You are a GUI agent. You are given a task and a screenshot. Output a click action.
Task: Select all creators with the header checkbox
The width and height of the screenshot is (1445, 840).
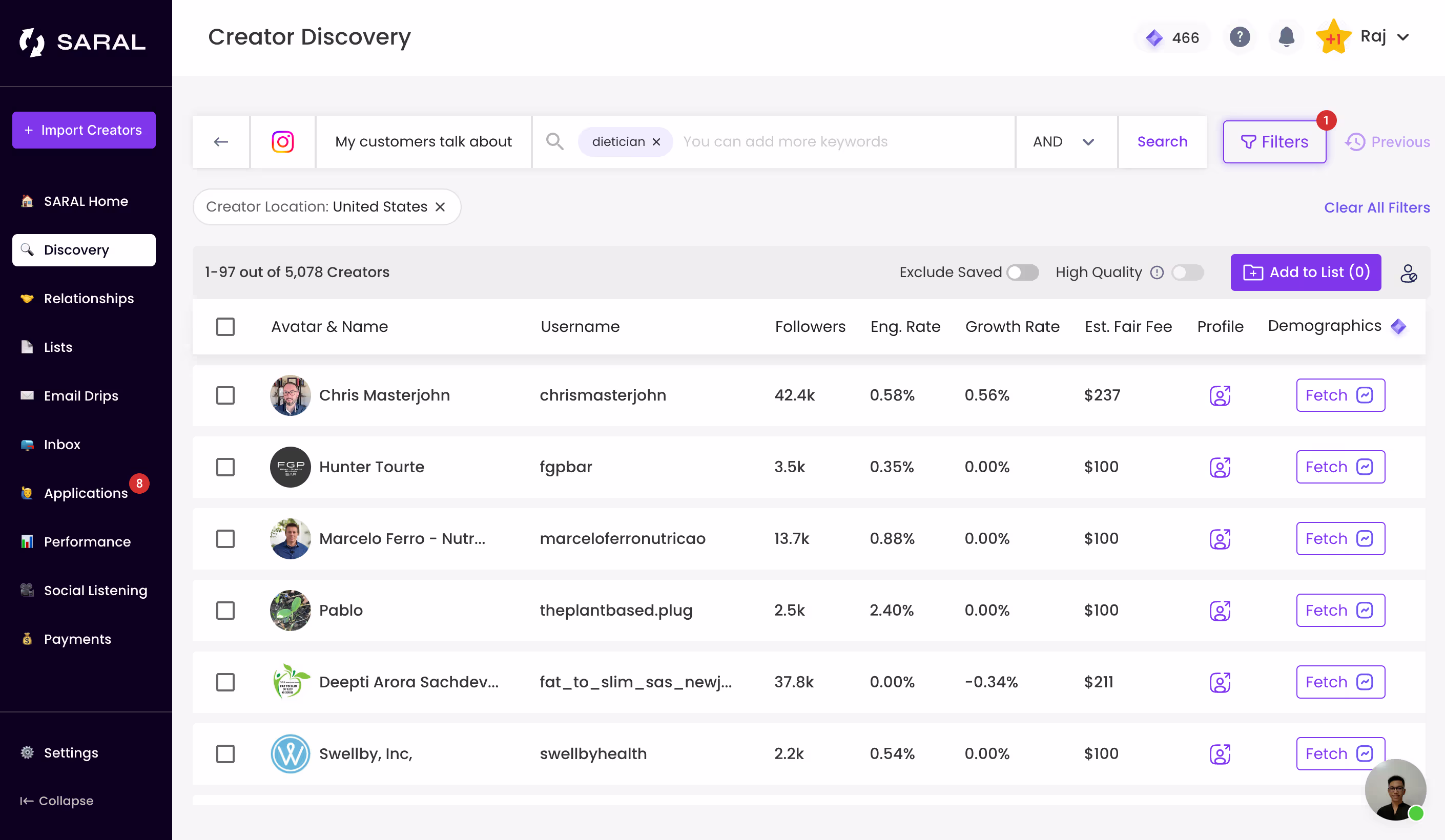click(225, 327)
